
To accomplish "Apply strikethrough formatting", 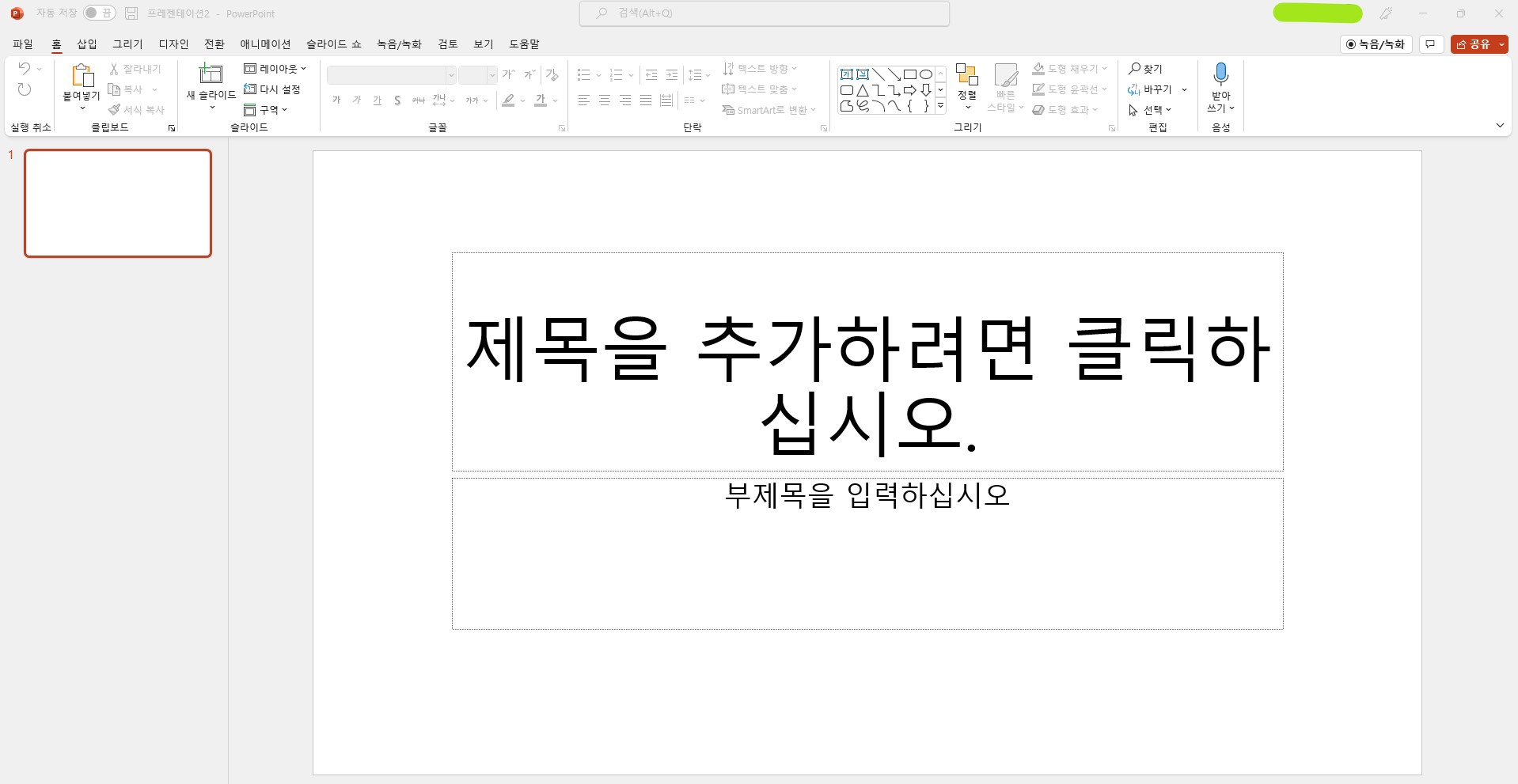I will point(397,100).
